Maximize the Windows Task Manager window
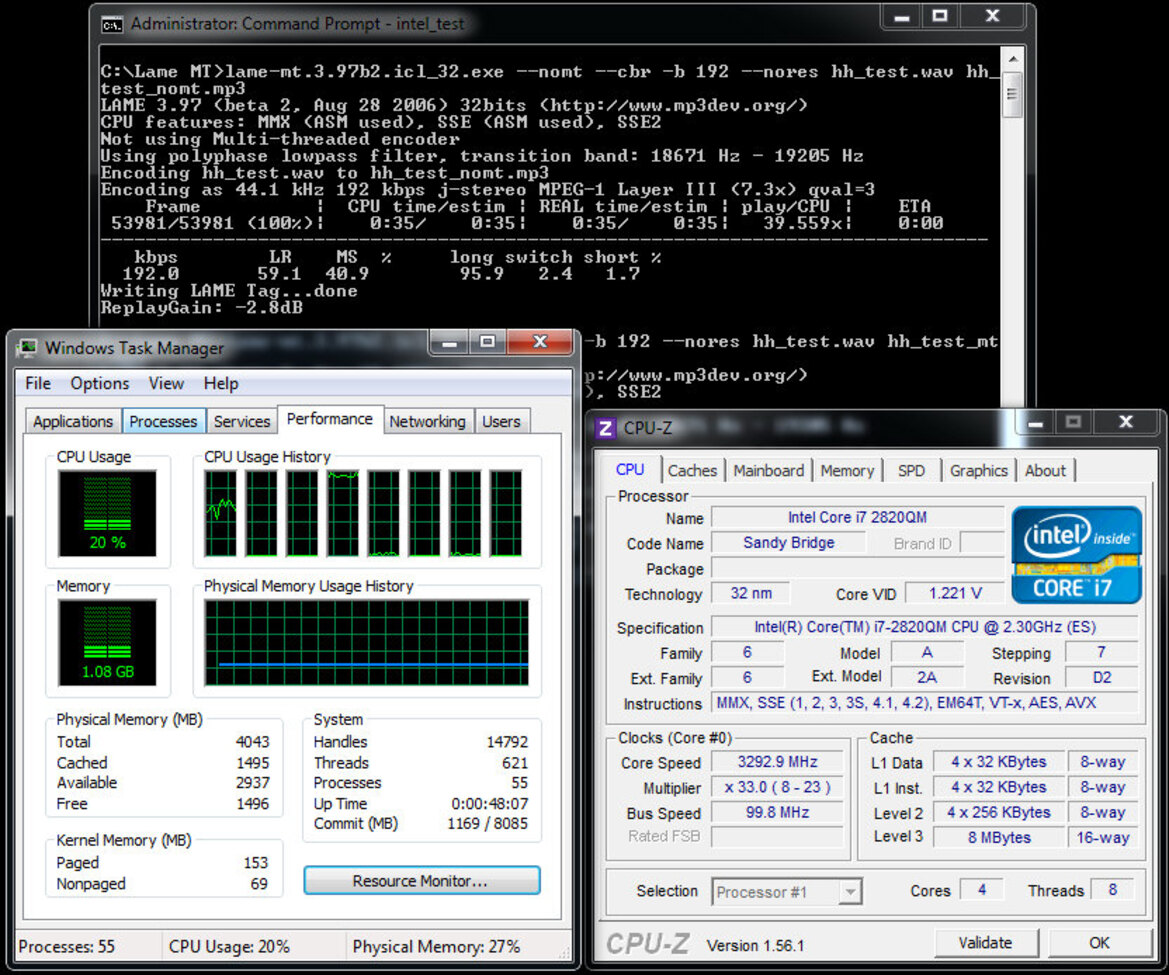Image resolution: width=1169 pixels, height=975 pixels. pos(487,342)
